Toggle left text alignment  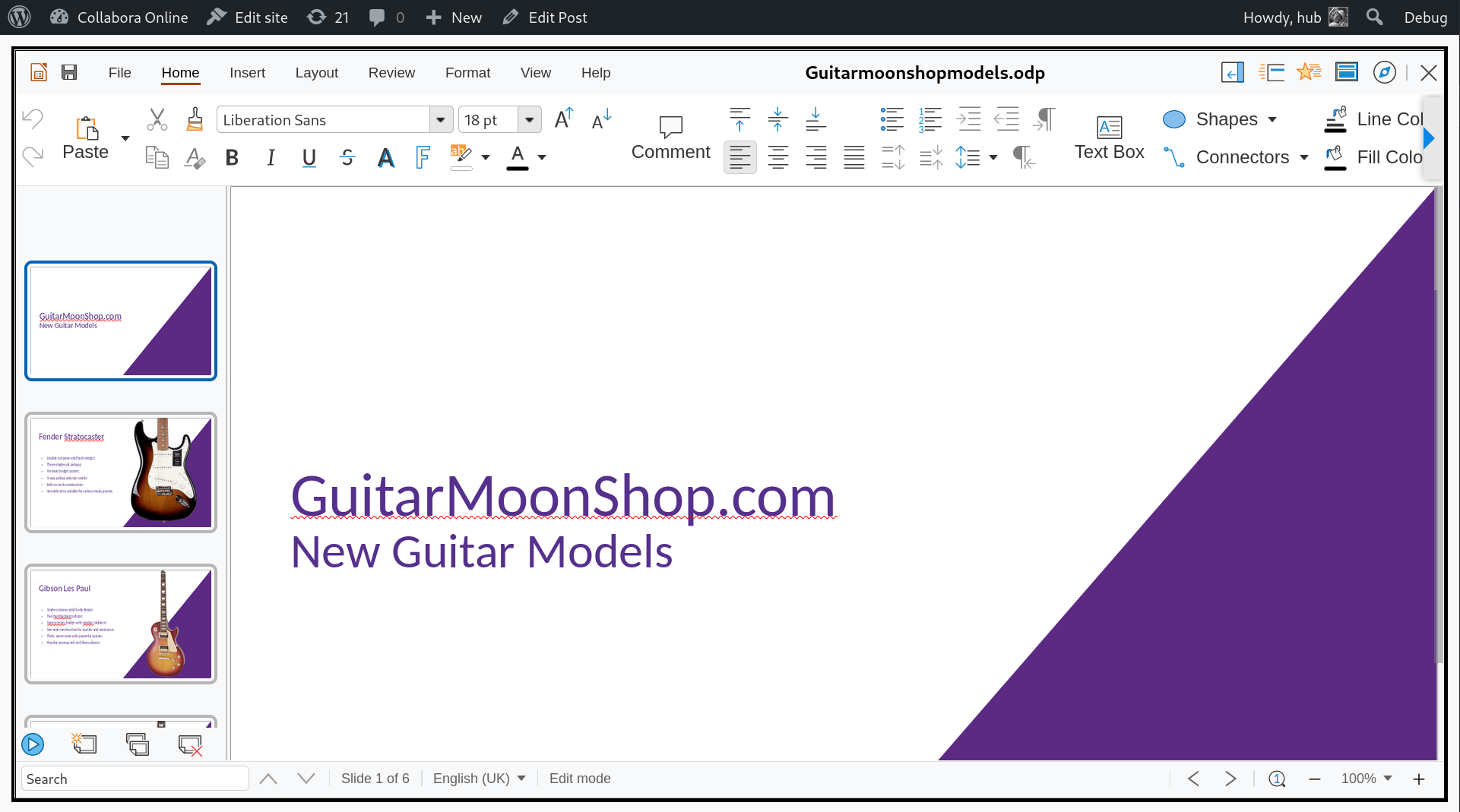click(x=740, y=157)
